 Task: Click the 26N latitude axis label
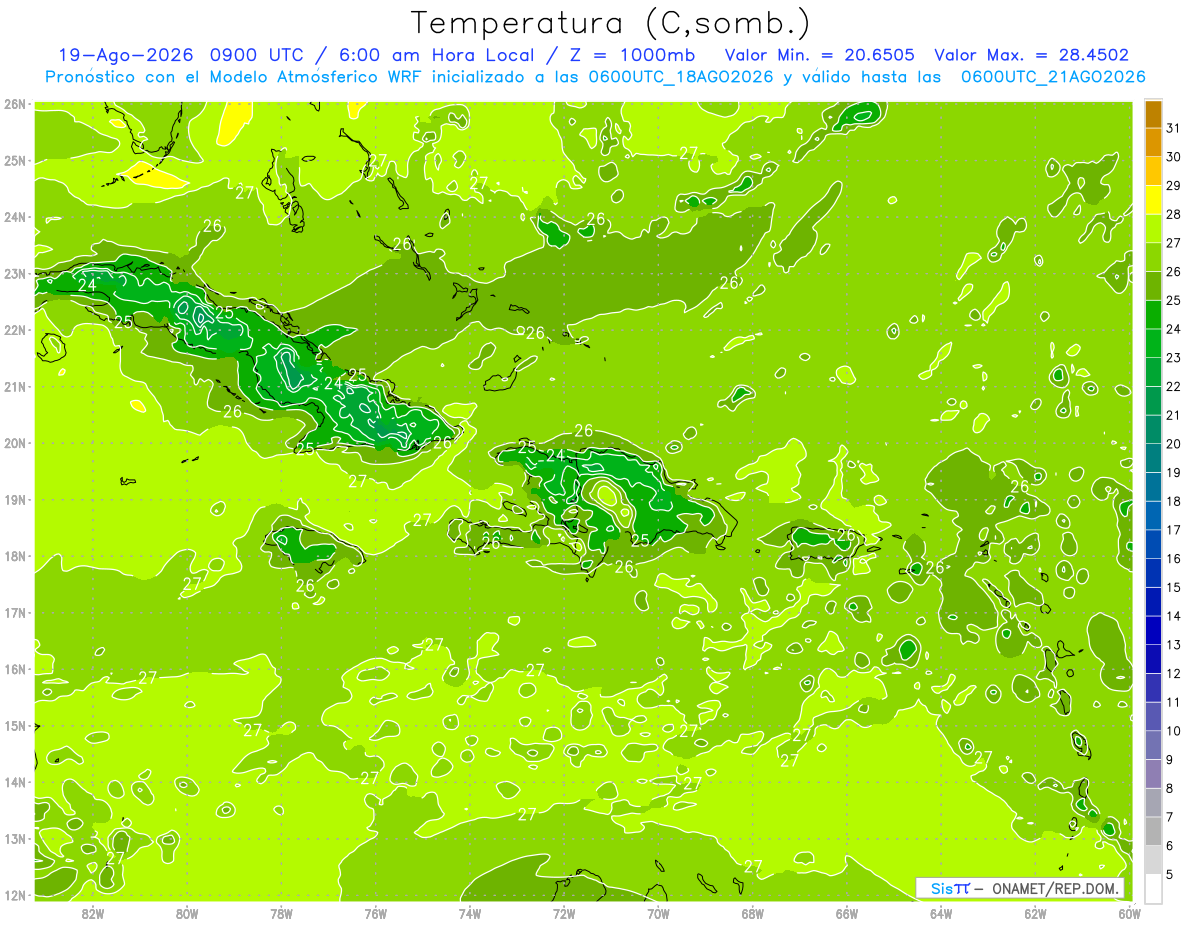(x=14, y=104)
